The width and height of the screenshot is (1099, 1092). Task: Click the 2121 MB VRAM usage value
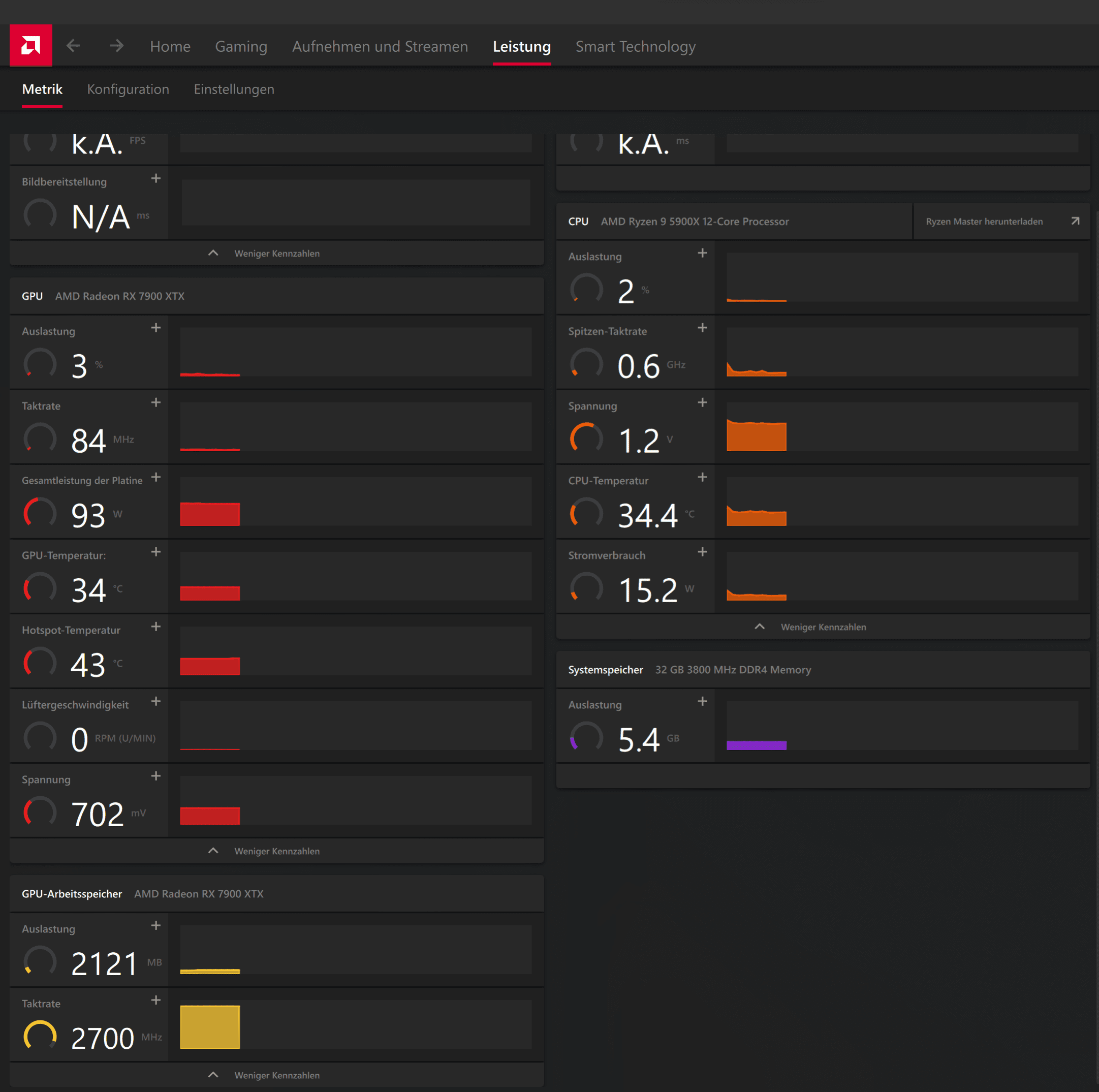[104, 964]
